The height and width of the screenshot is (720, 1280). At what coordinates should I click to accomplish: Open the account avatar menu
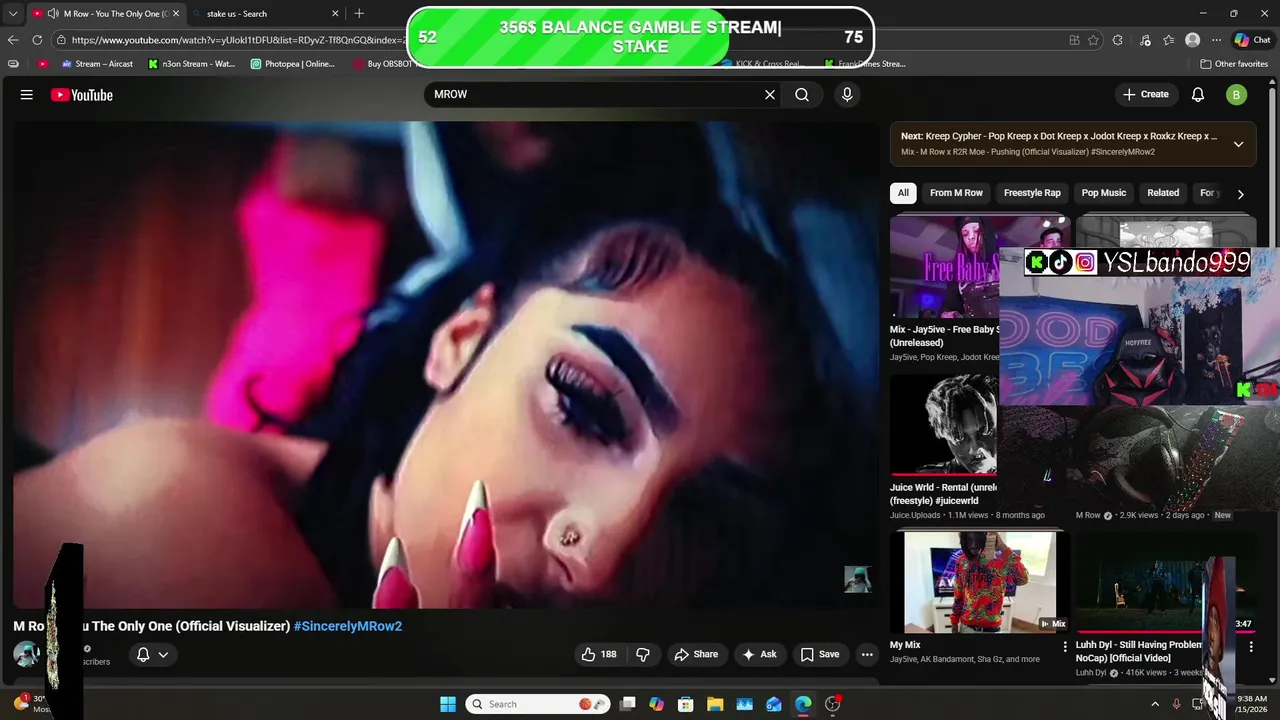click(x=1236, y=95)
